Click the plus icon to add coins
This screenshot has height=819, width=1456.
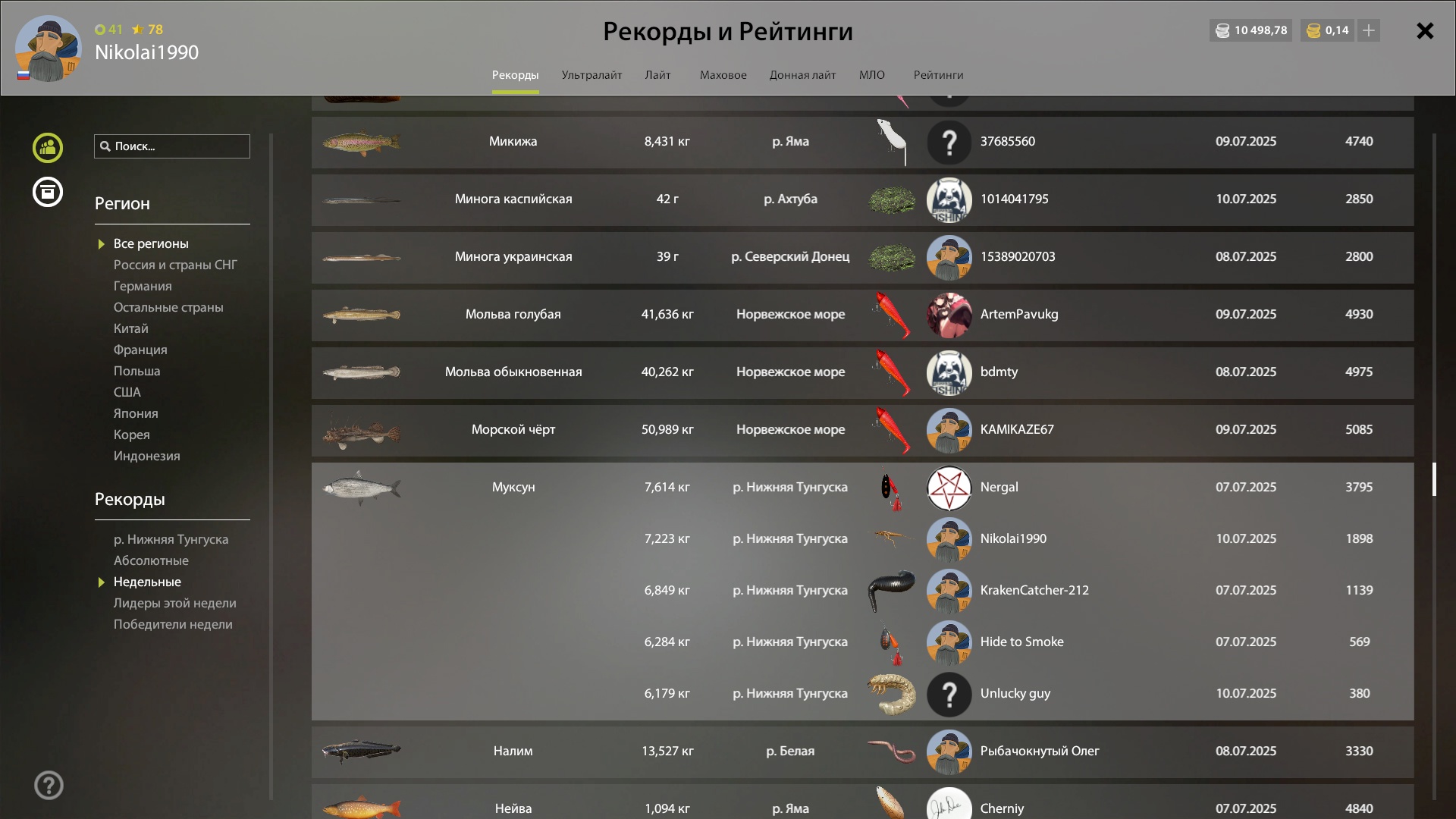tap(1369, 30)
